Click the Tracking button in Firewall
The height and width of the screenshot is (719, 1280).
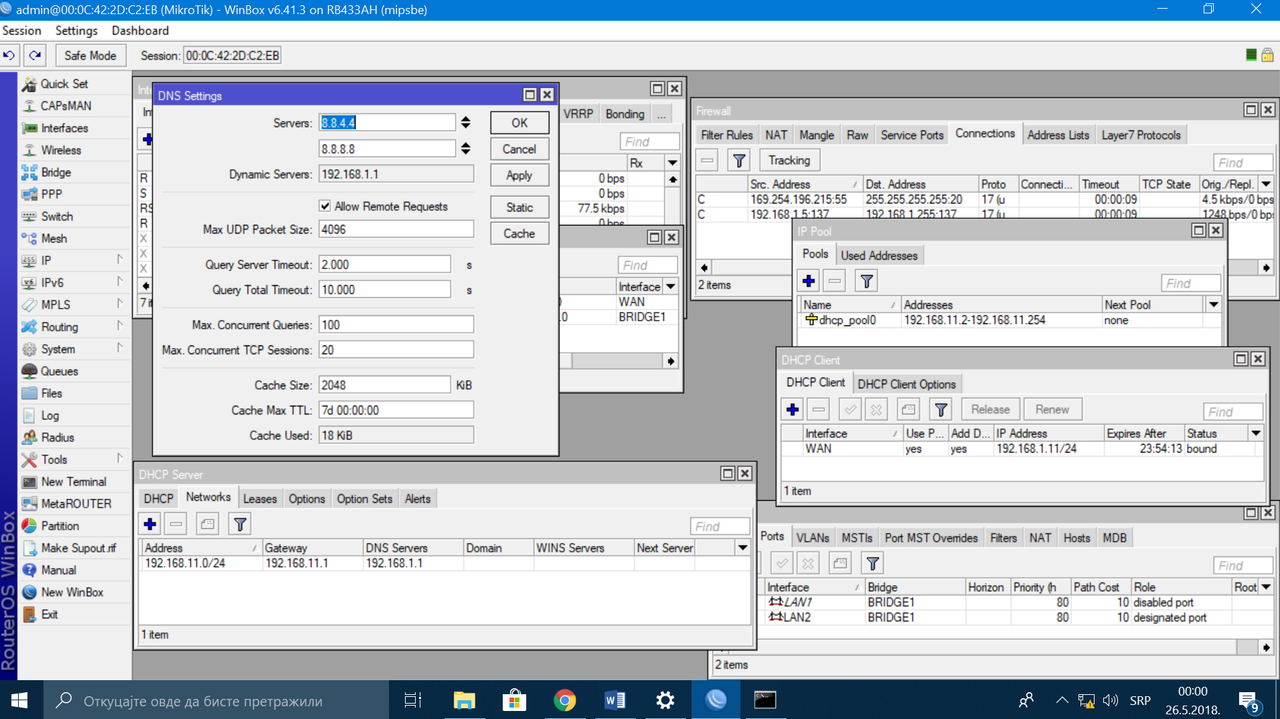pos(789,160)
